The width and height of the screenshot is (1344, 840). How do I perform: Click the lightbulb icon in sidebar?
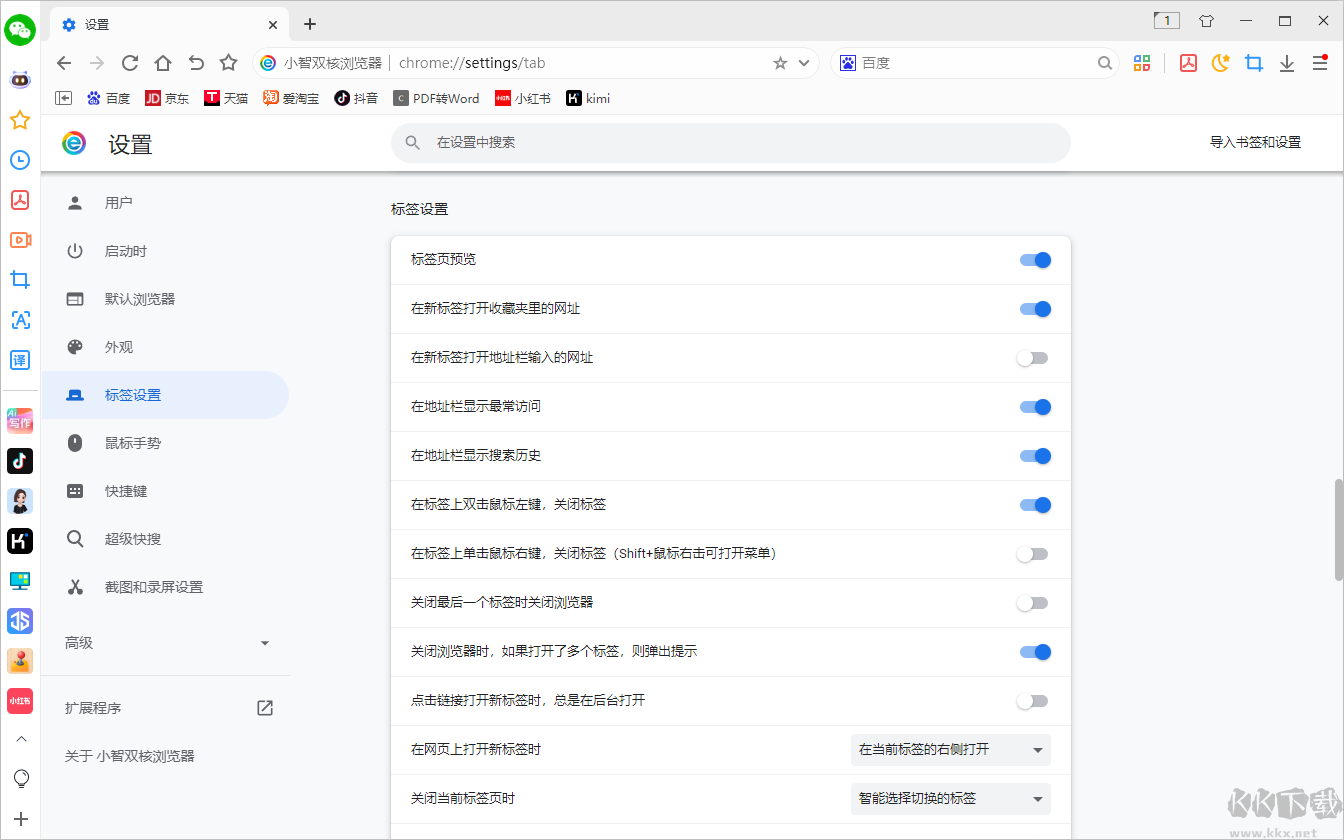(x=20, y=779)
